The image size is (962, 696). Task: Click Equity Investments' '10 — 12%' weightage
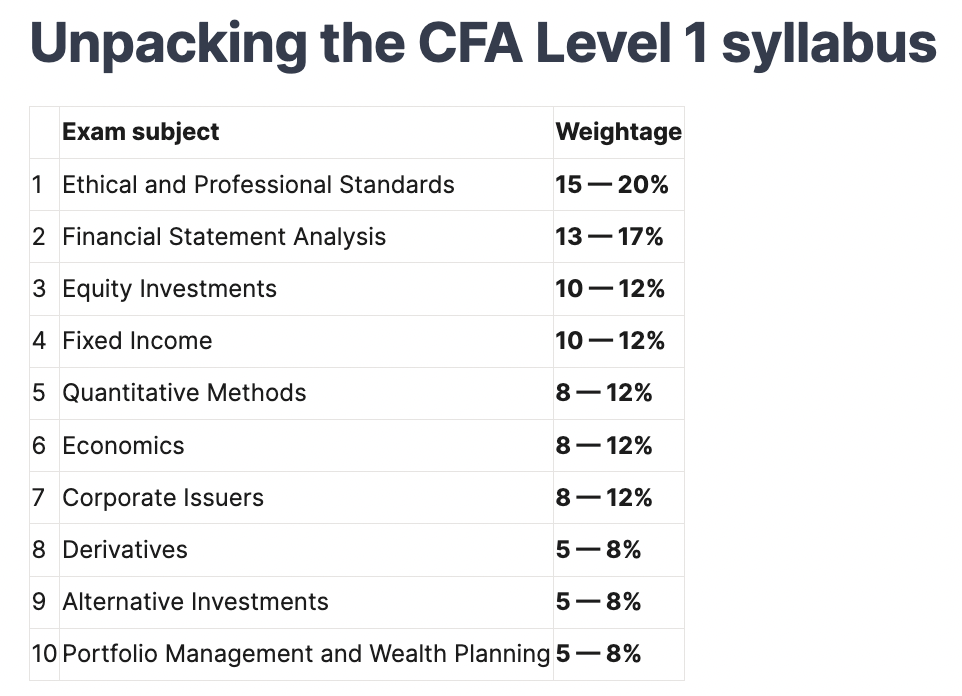point(609,289)
